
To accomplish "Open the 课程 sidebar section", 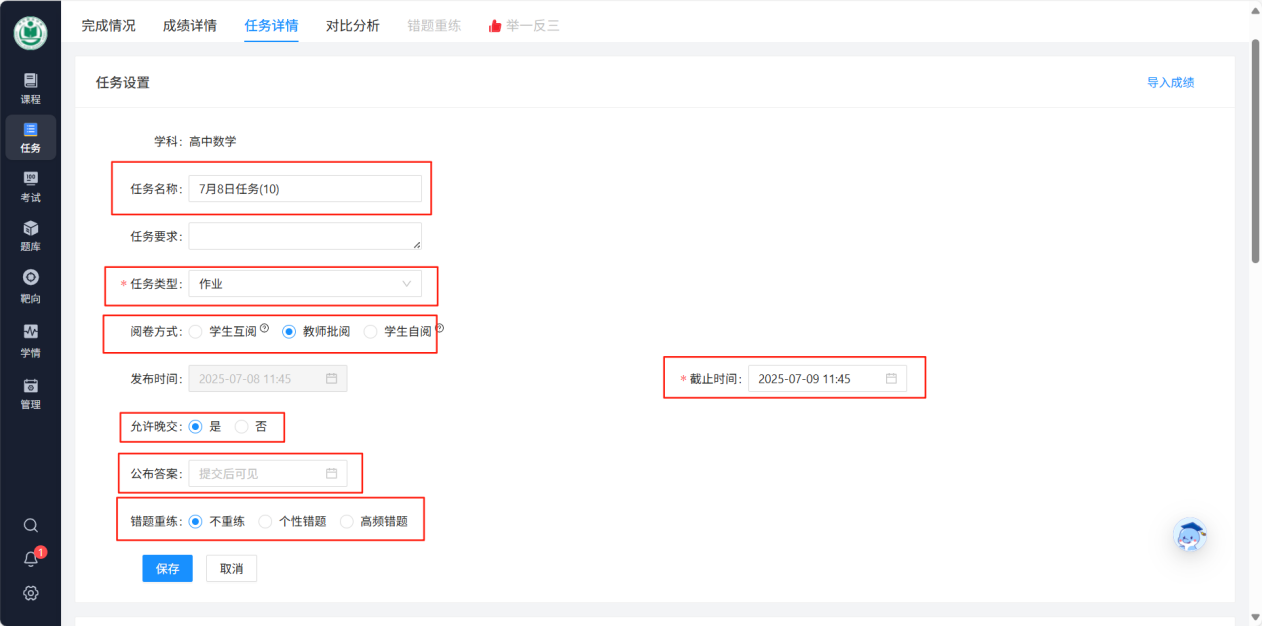I will click(x=30, y=88).
